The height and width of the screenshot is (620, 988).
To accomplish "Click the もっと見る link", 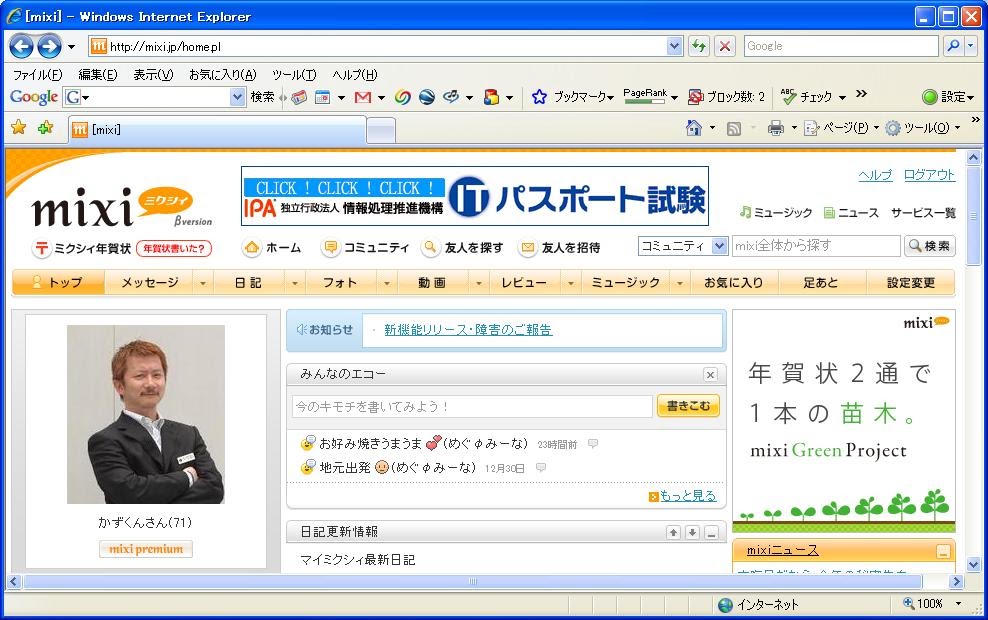I will 687,496.
